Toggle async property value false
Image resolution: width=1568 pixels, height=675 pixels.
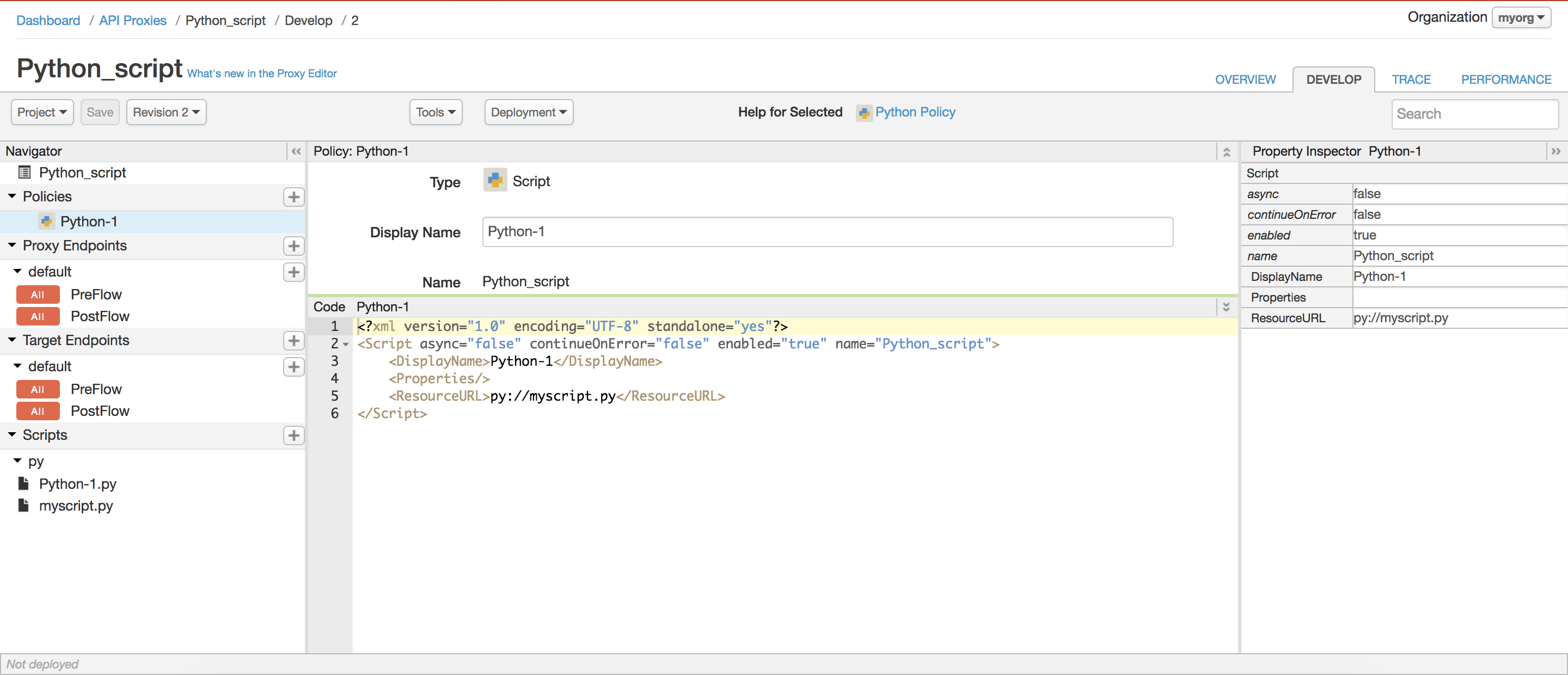[x=1362, y=193]
